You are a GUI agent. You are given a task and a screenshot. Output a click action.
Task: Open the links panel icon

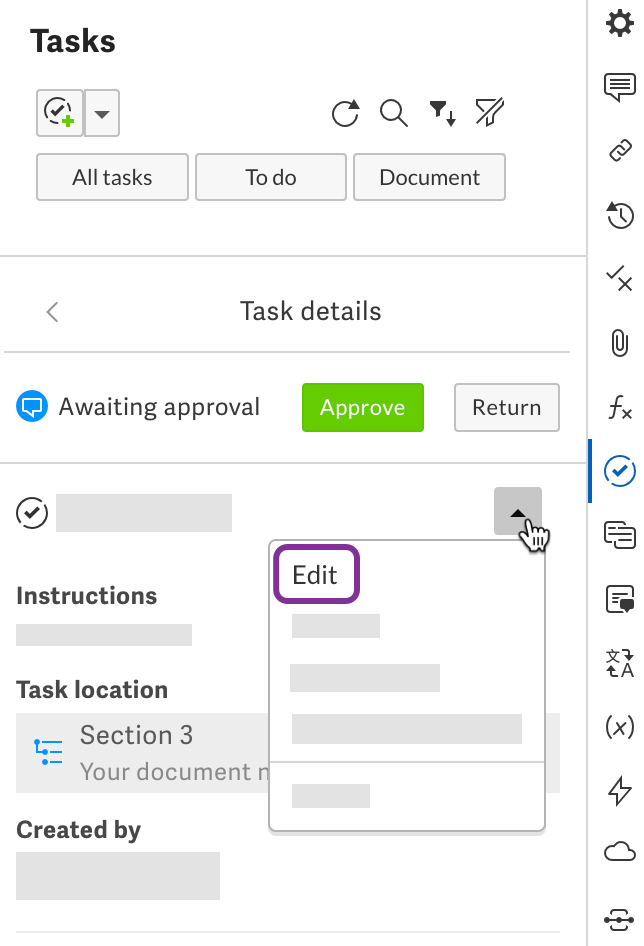(x=620, y=150)
